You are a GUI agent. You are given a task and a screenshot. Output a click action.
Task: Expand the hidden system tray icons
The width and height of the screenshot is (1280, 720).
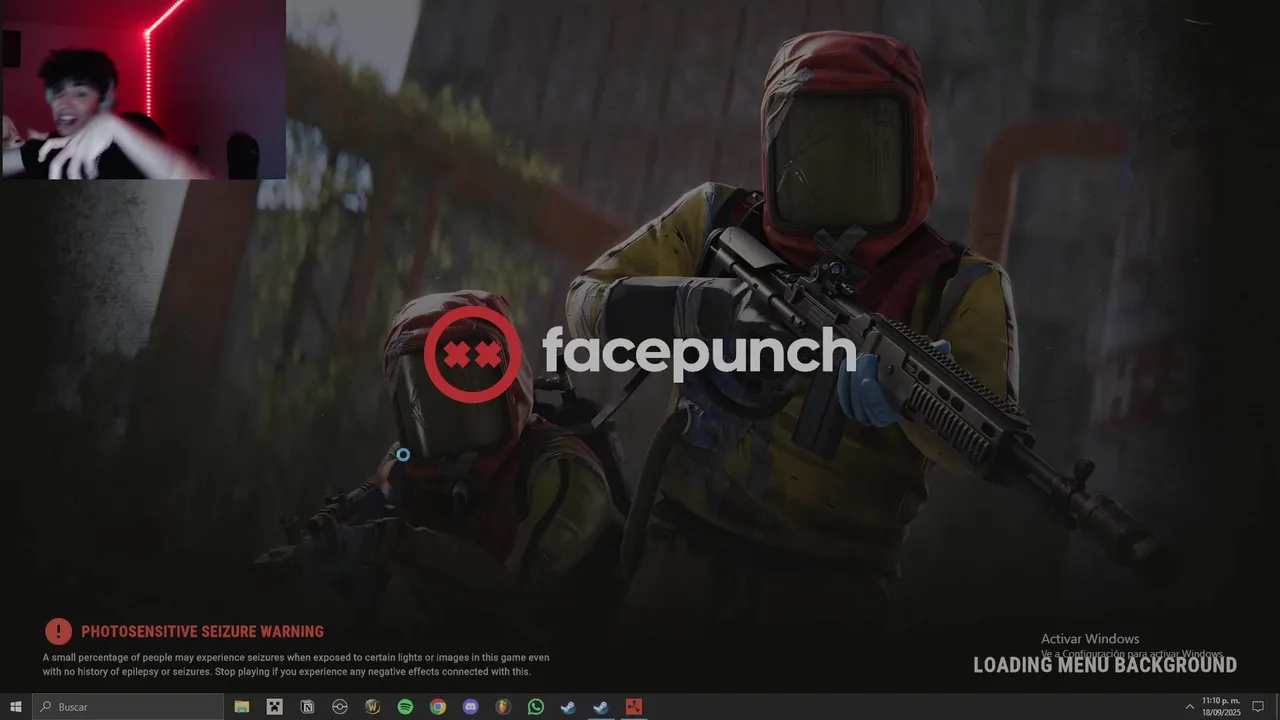coord(1190,707)
